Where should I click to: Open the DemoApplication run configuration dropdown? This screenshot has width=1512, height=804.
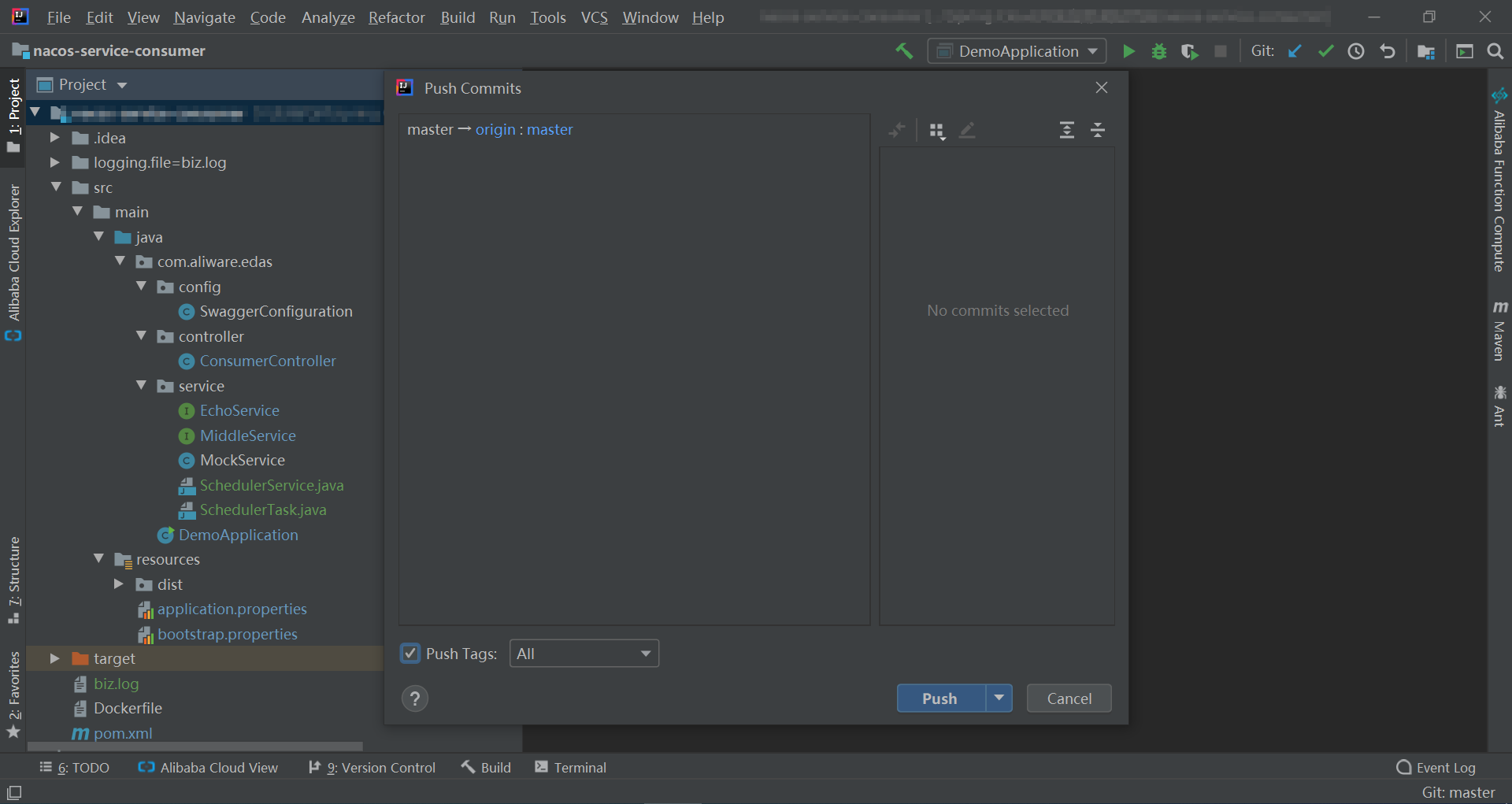[1017, 51]
